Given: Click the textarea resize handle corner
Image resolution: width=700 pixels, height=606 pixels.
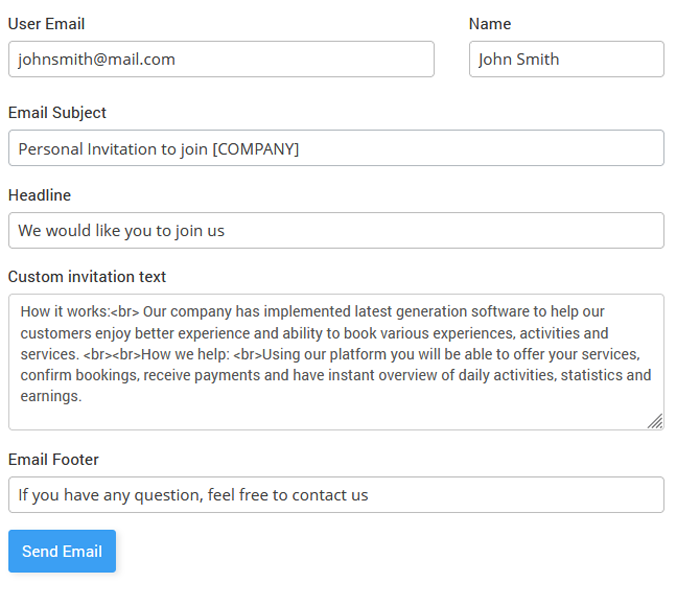Looking at the screenshot, I should (x=655, y=422).
